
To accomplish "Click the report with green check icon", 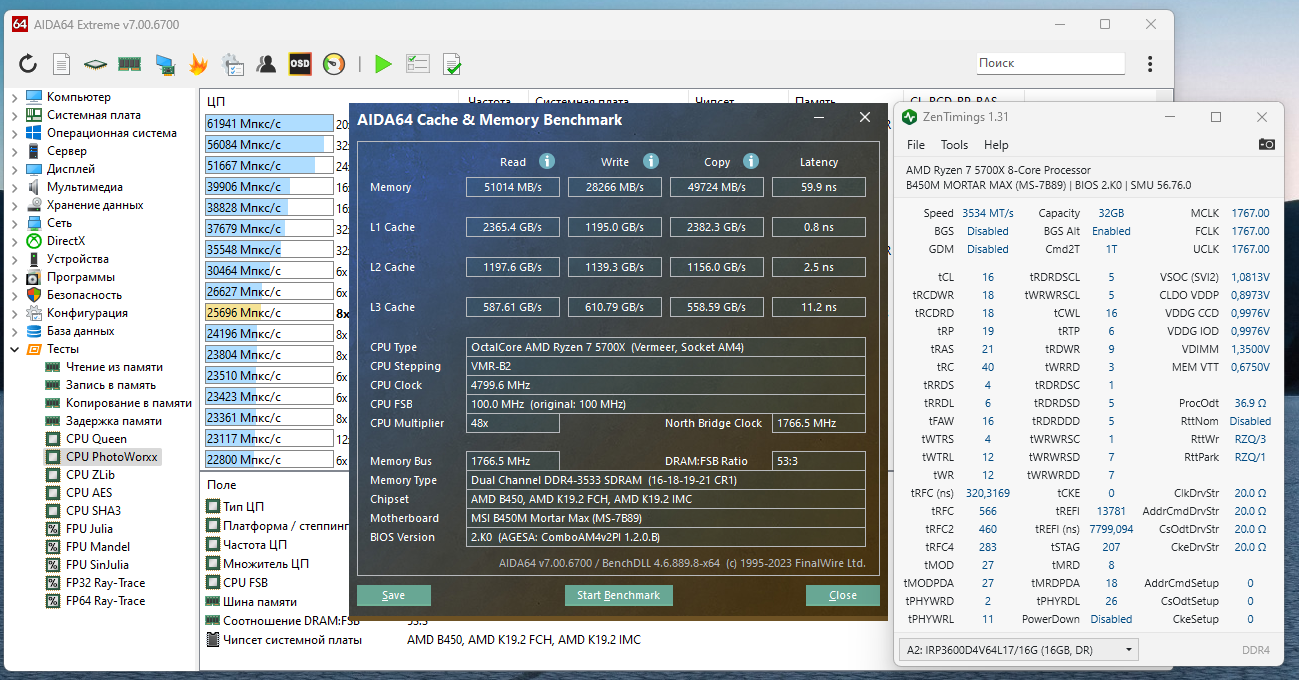I will pos(452,64).
